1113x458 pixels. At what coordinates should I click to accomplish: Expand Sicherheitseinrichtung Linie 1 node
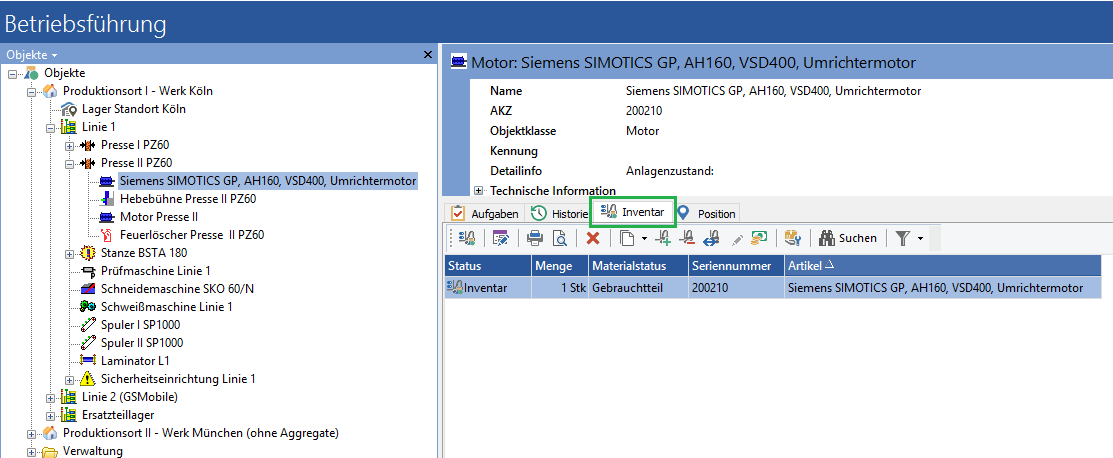point(69,379)
